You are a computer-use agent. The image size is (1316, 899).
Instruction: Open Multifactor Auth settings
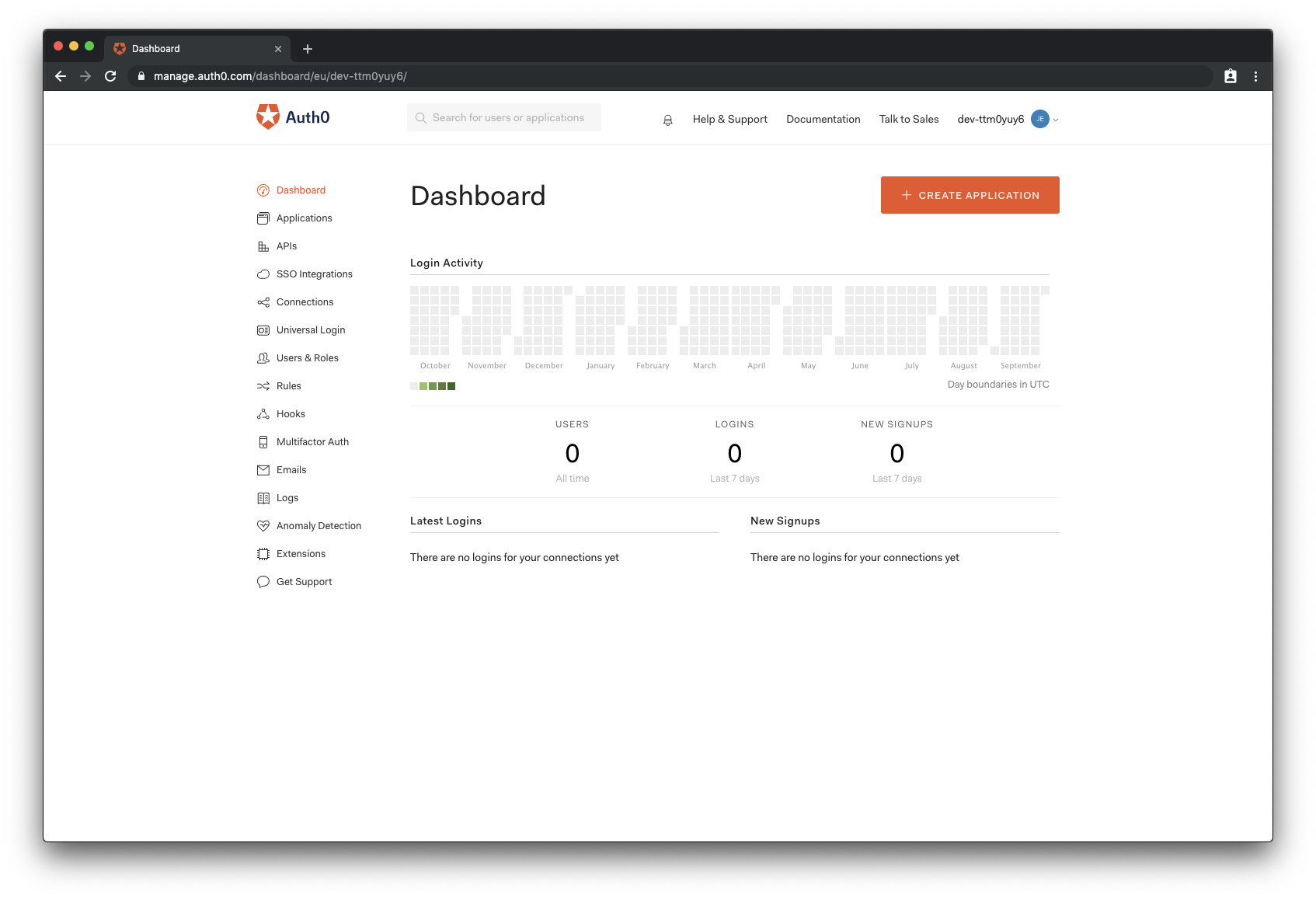[x=312, y=441]
